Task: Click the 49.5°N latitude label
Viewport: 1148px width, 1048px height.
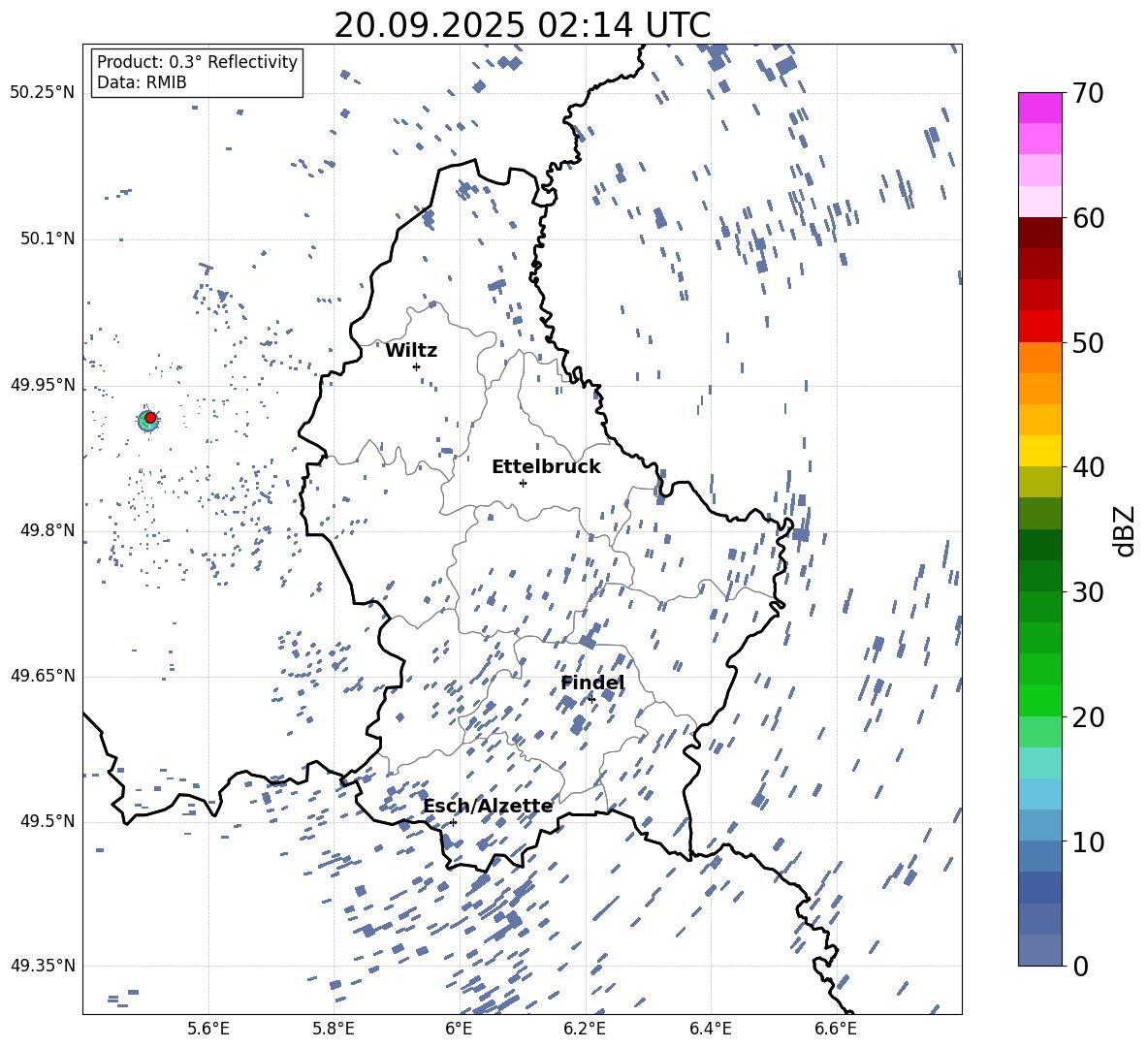Action: pyautogui.click(x=47, y=821)
